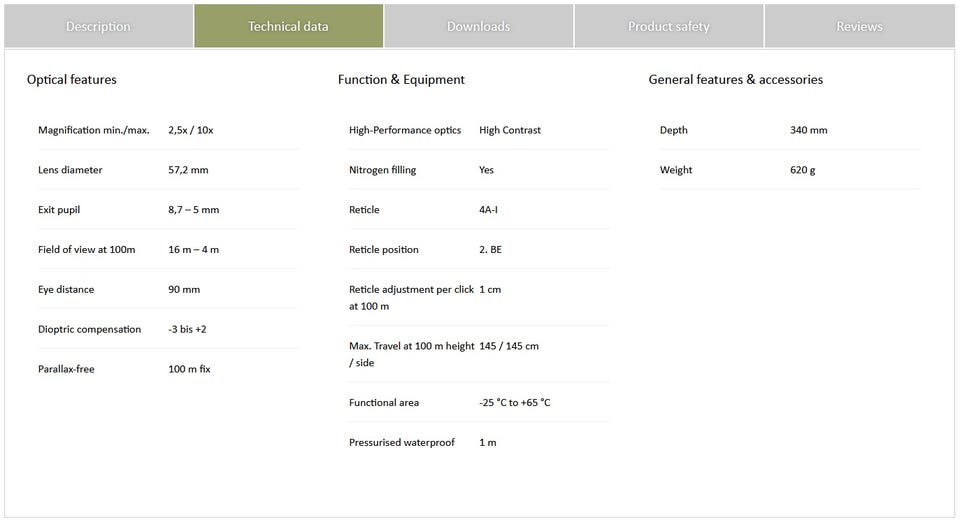Click the '1 cm' value
This screenshot has height=522, width=960.
[x=490, y=289]
